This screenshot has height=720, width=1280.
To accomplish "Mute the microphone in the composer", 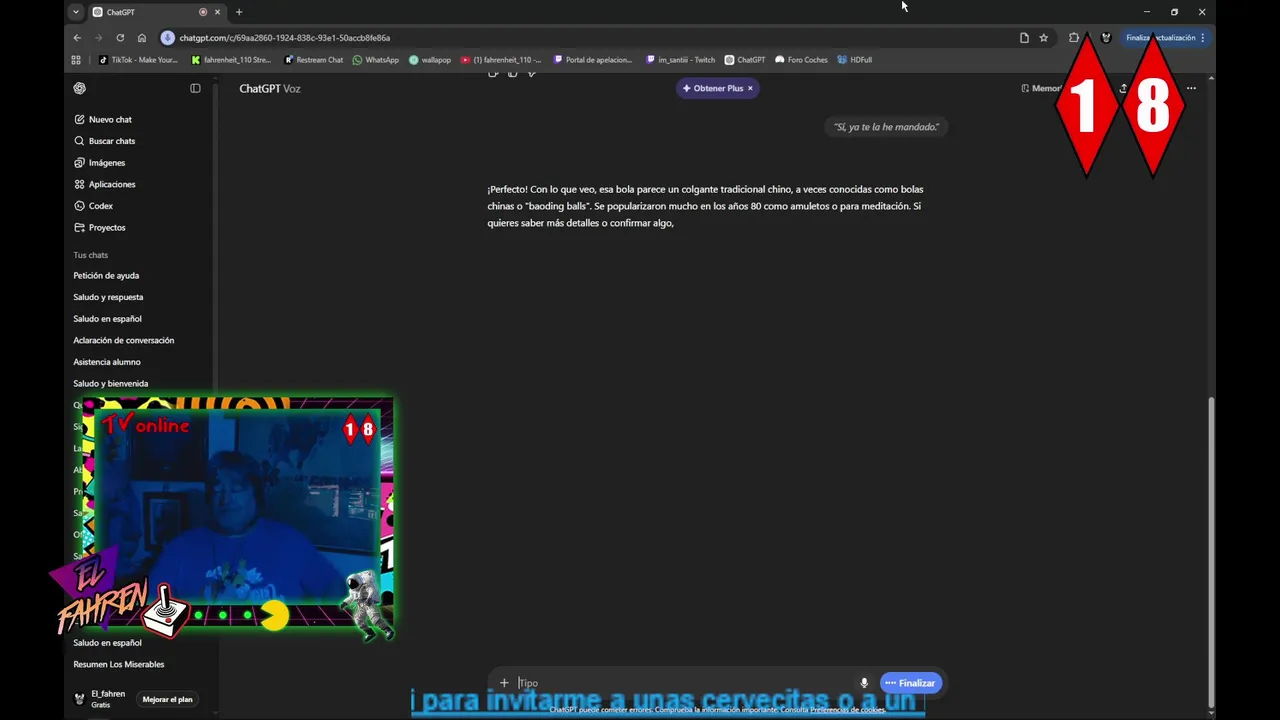I will [x=864, y=683].
